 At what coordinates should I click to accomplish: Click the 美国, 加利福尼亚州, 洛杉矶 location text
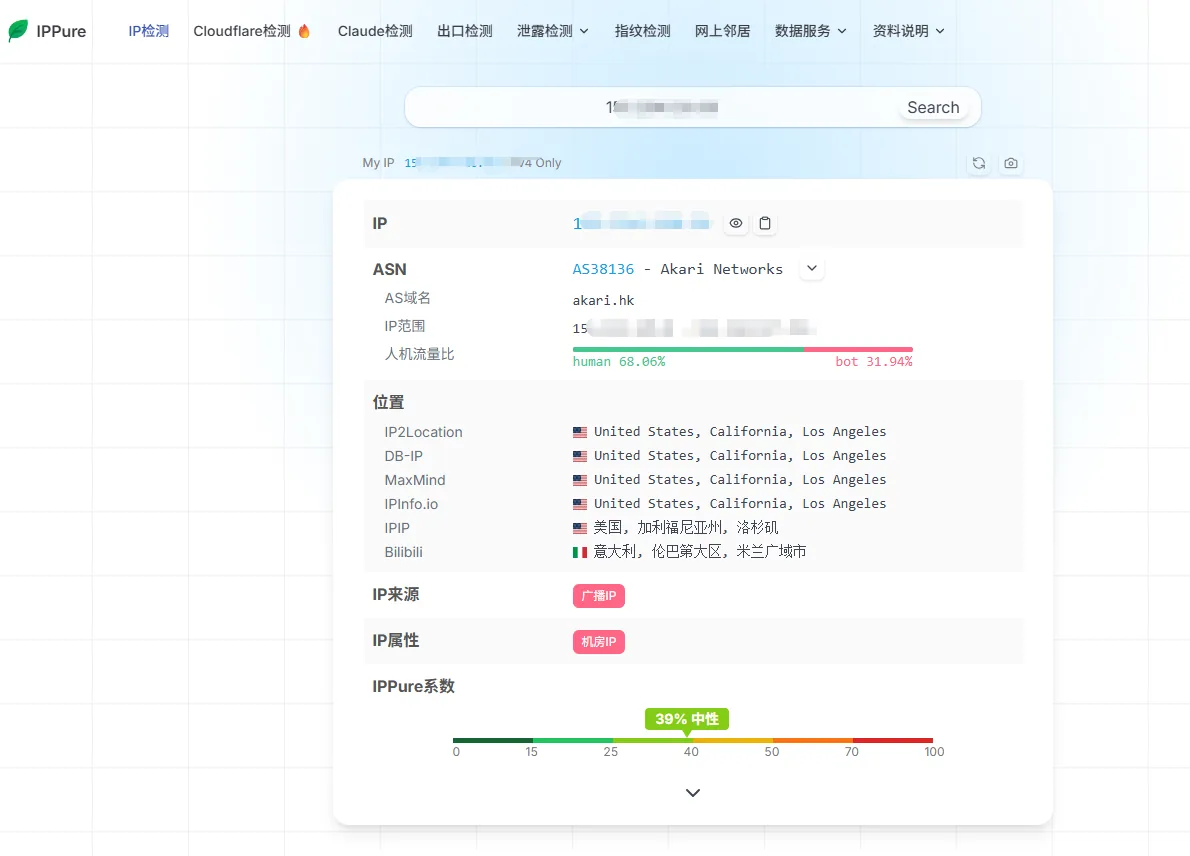[x=685, y=528]
